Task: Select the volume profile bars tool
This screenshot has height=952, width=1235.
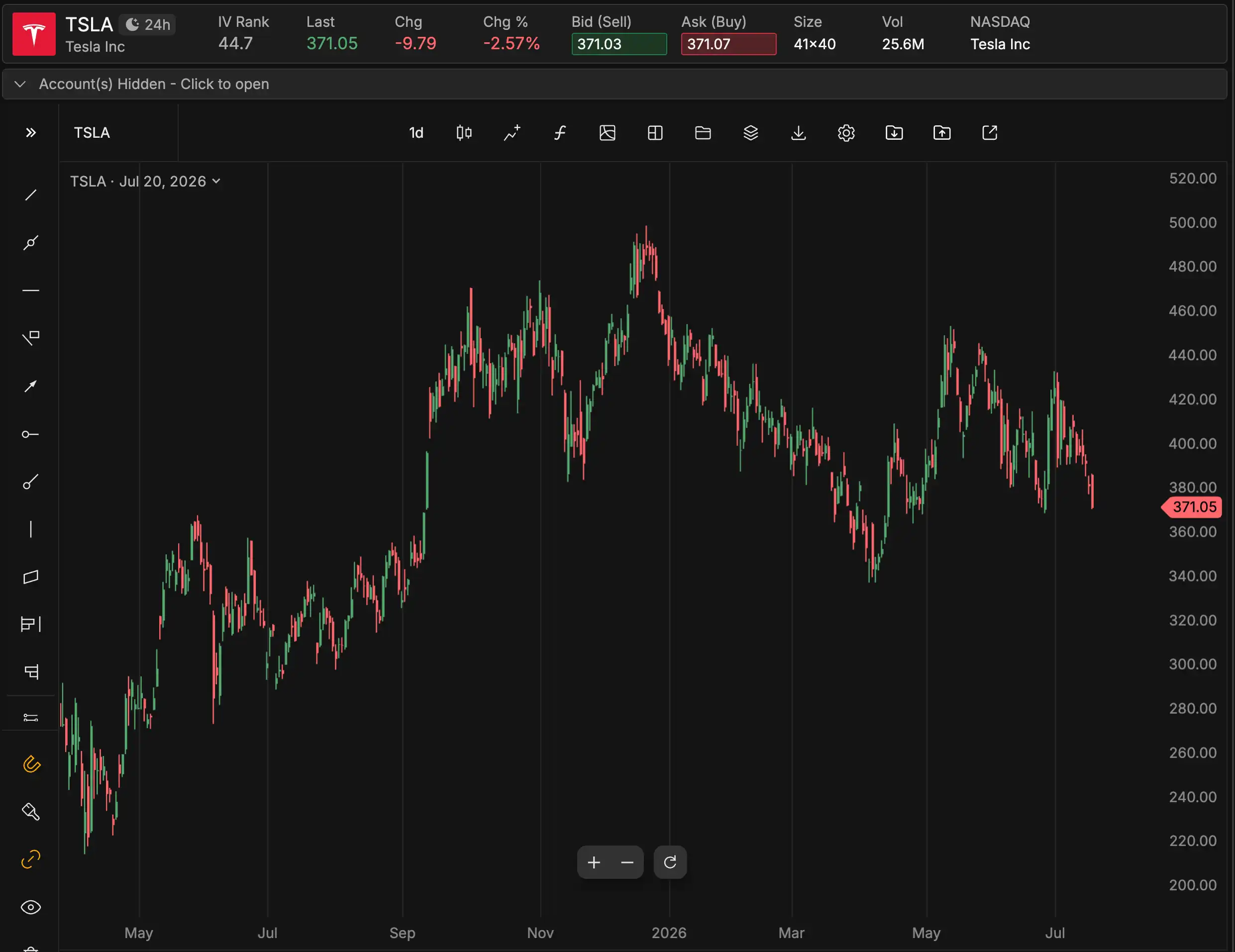Action: [30, 624]
